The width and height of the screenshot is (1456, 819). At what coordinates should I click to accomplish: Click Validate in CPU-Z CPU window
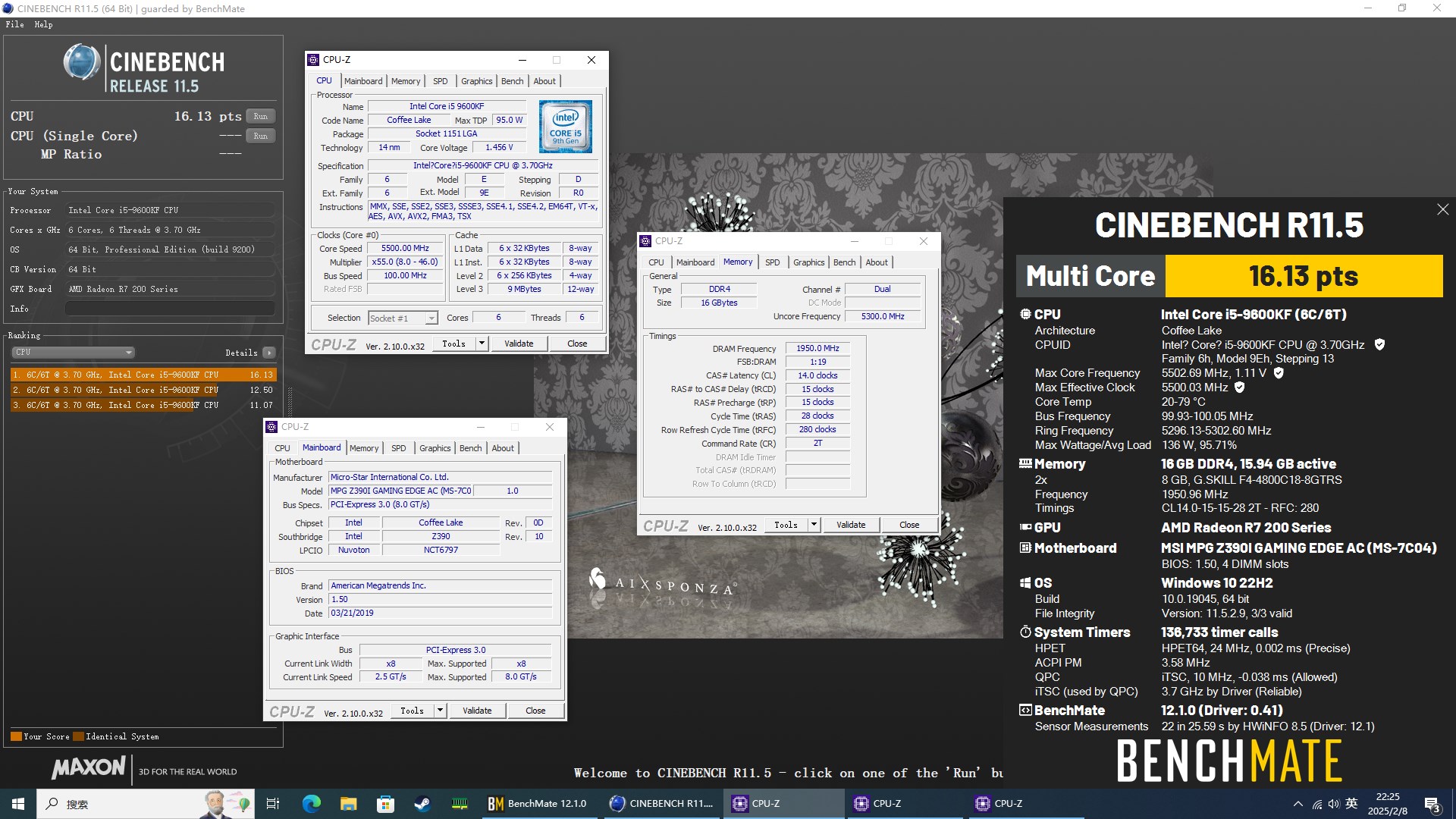519,344
